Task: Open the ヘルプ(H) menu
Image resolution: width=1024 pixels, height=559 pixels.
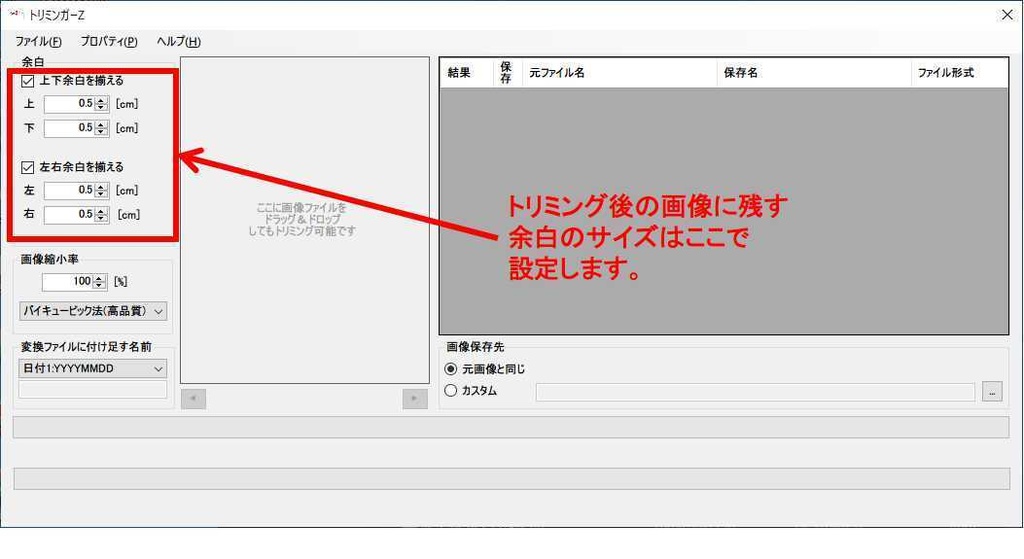Action: 178,41
